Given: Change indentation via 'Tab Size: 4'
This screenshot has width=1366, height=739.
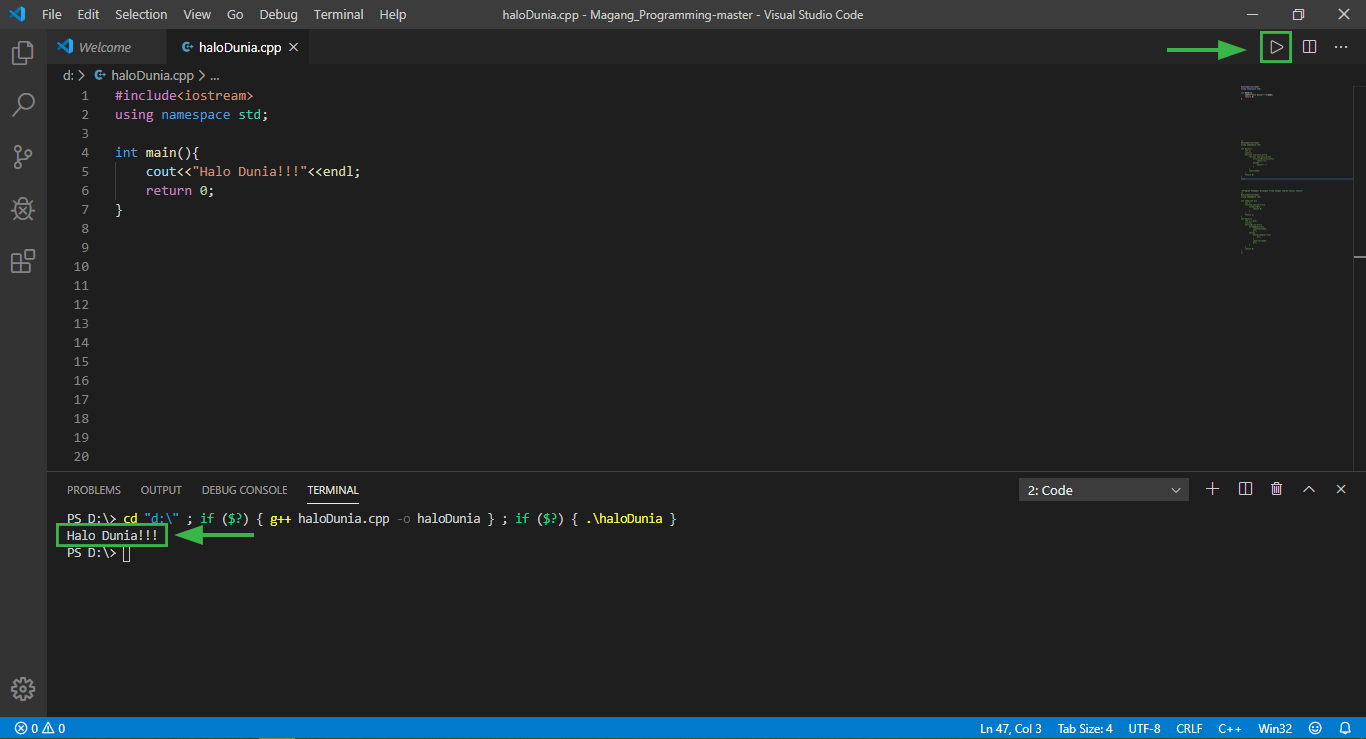Looking at the screenshot, I should pos(1085,728).
